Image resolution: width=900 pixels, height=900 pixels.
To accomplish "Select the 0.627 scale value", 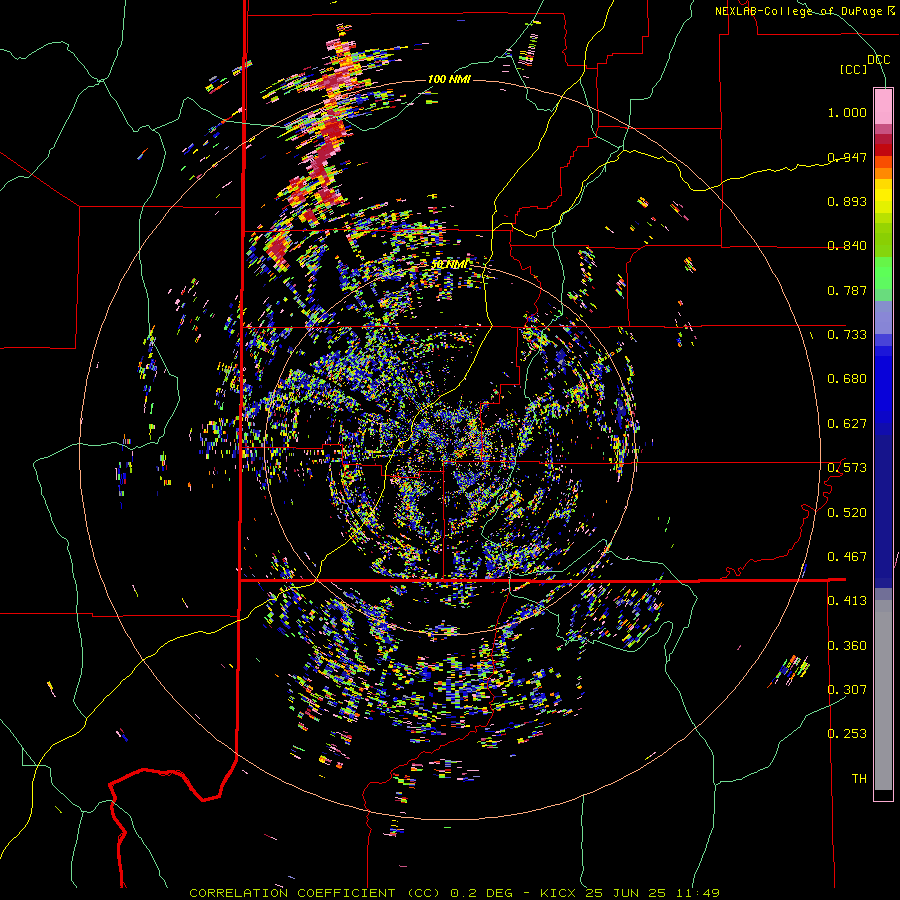I will [x=847, y=424].
